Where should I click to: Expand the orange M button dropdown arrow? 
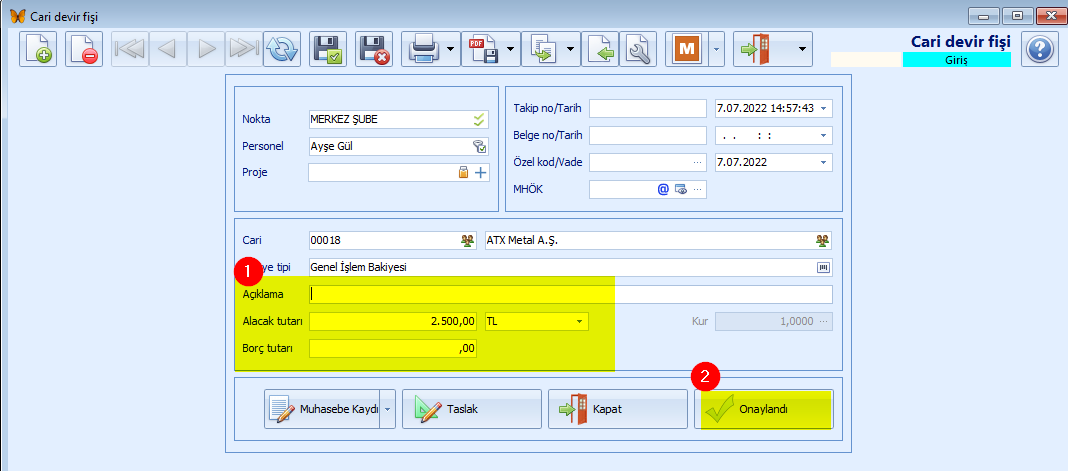[x=716, y=49]
